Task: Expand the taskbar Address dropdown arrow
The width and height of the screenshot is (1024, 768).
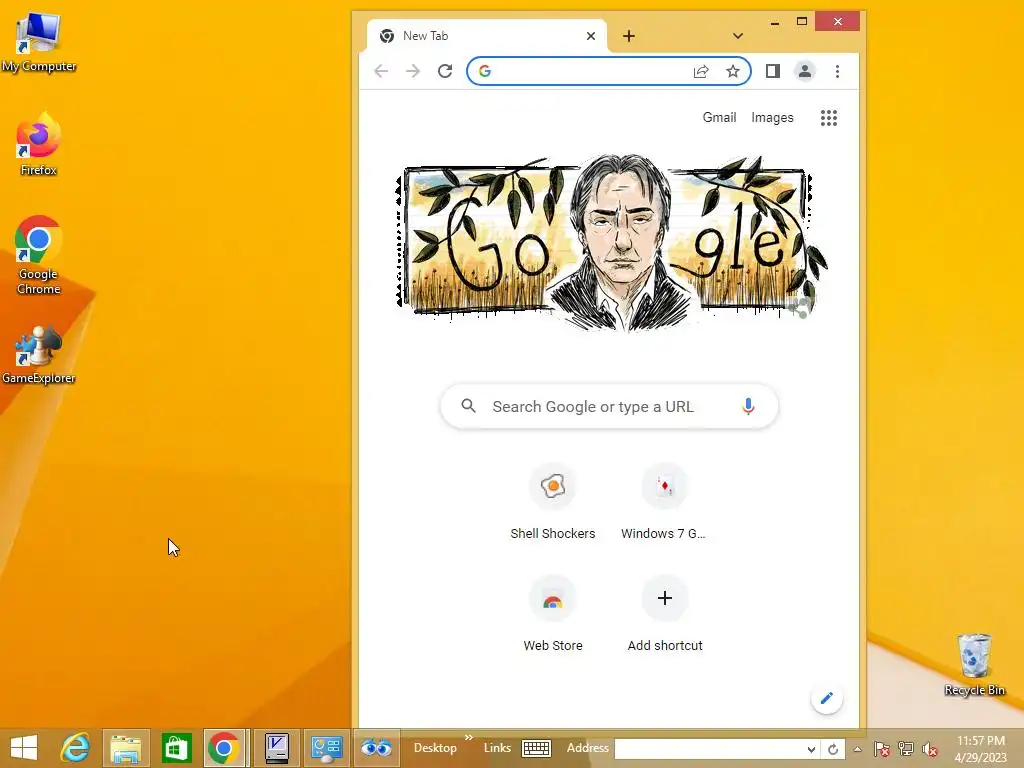Action: [x=811, y=749]
